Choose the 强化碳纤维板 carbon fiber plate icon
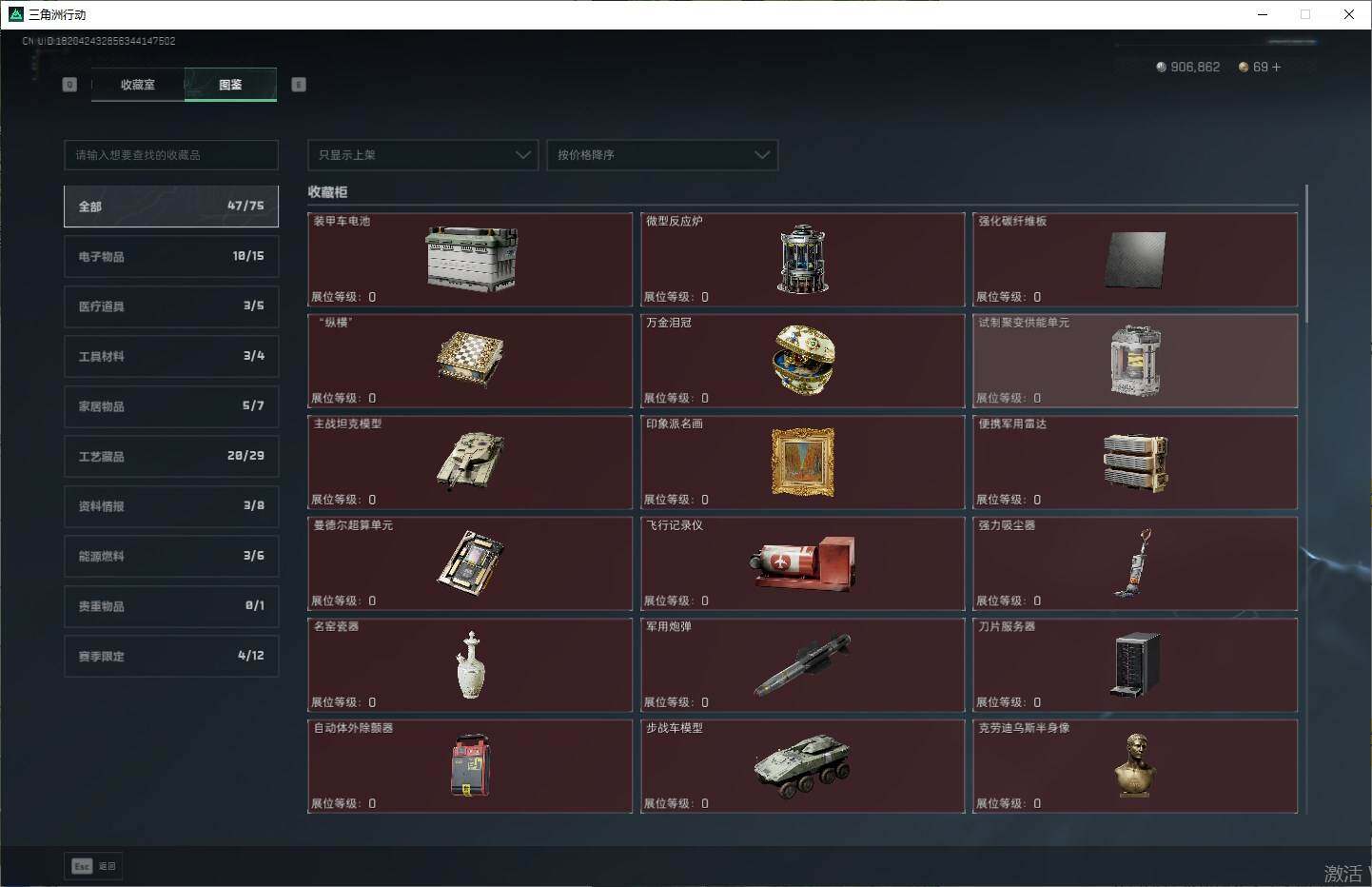This screenshot has width=1372, height=887. click(x=1136, y=259)
